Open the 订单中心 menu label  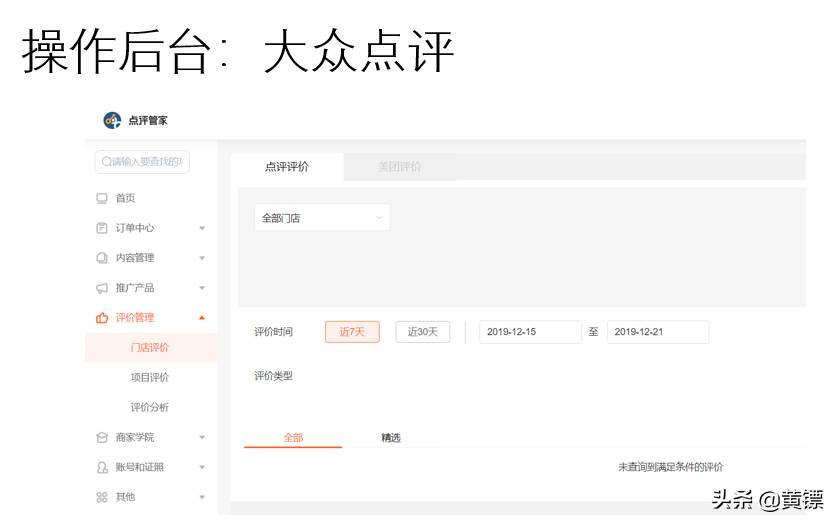pyautogui.click(x=135, y=228)
